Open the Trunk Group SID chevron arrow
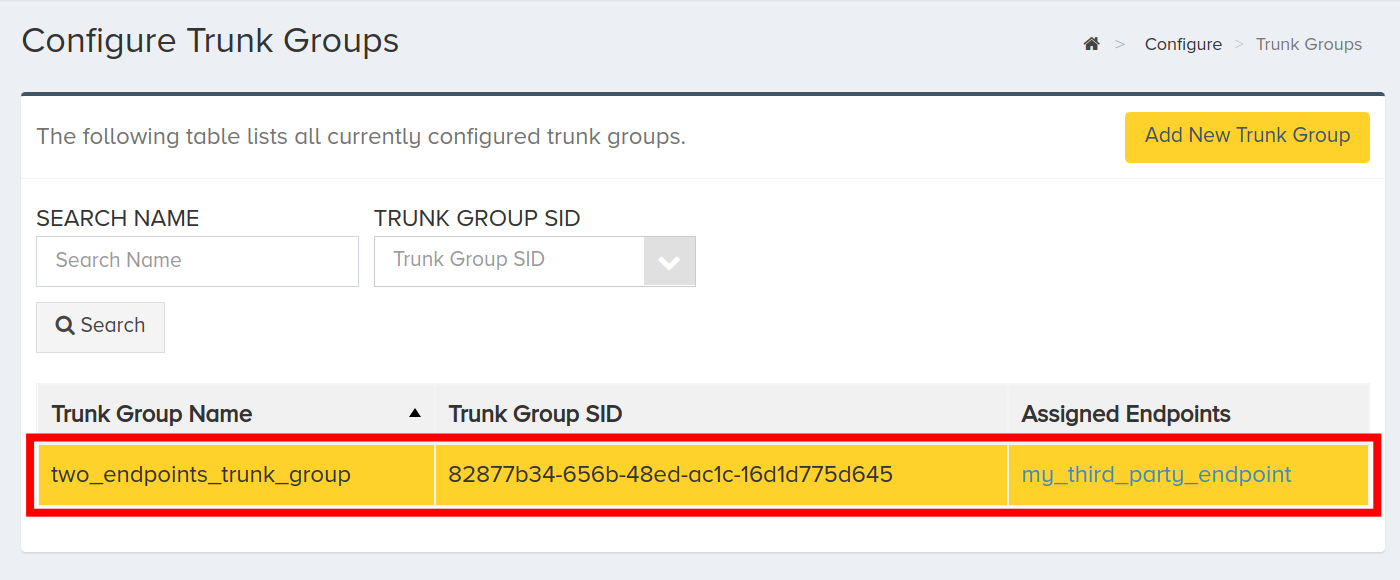Screen dimensions: 1400x580 669,262
